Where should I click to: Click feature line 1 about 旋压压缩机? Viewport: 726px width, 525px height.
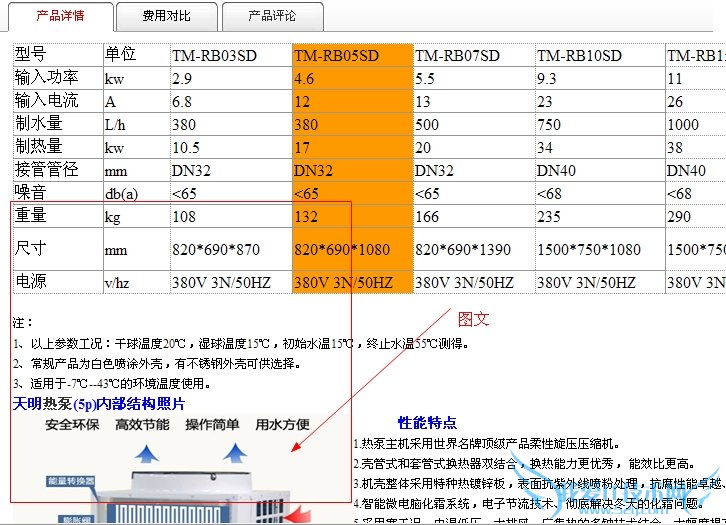[486, 444]
